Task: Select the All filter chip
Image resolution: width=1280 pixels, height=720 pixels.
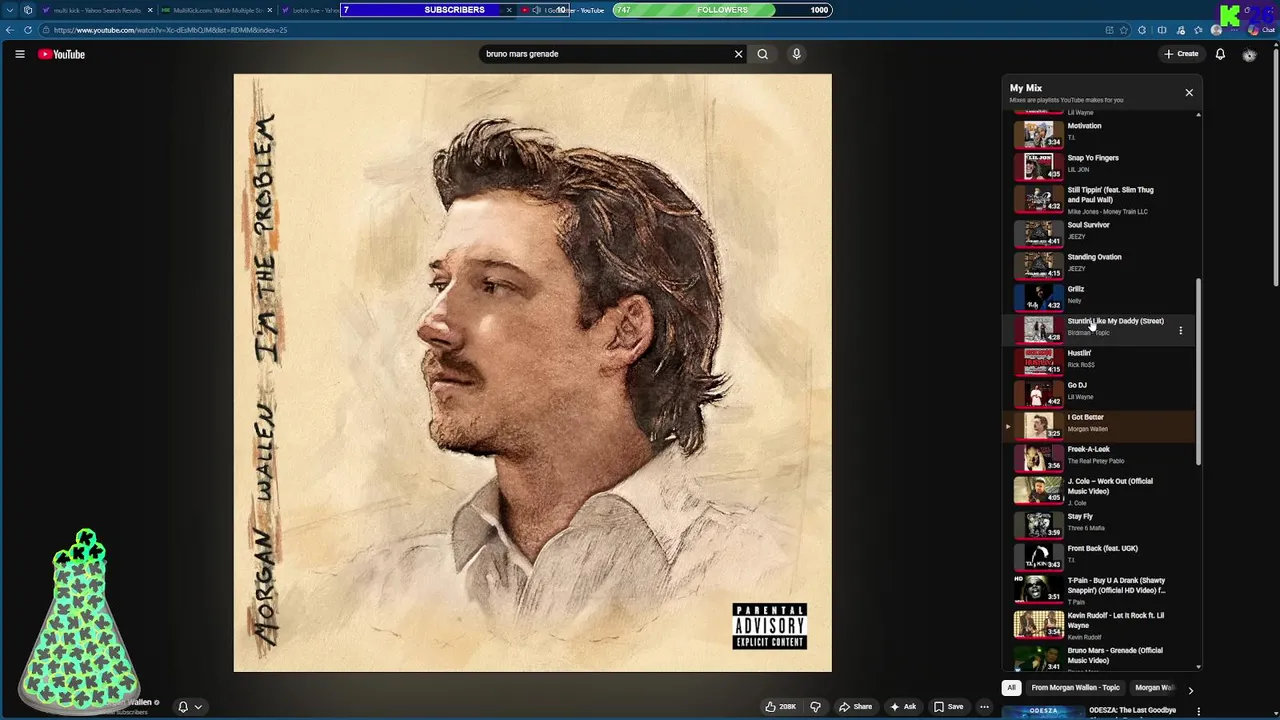Action: [x=1011, y=688]
